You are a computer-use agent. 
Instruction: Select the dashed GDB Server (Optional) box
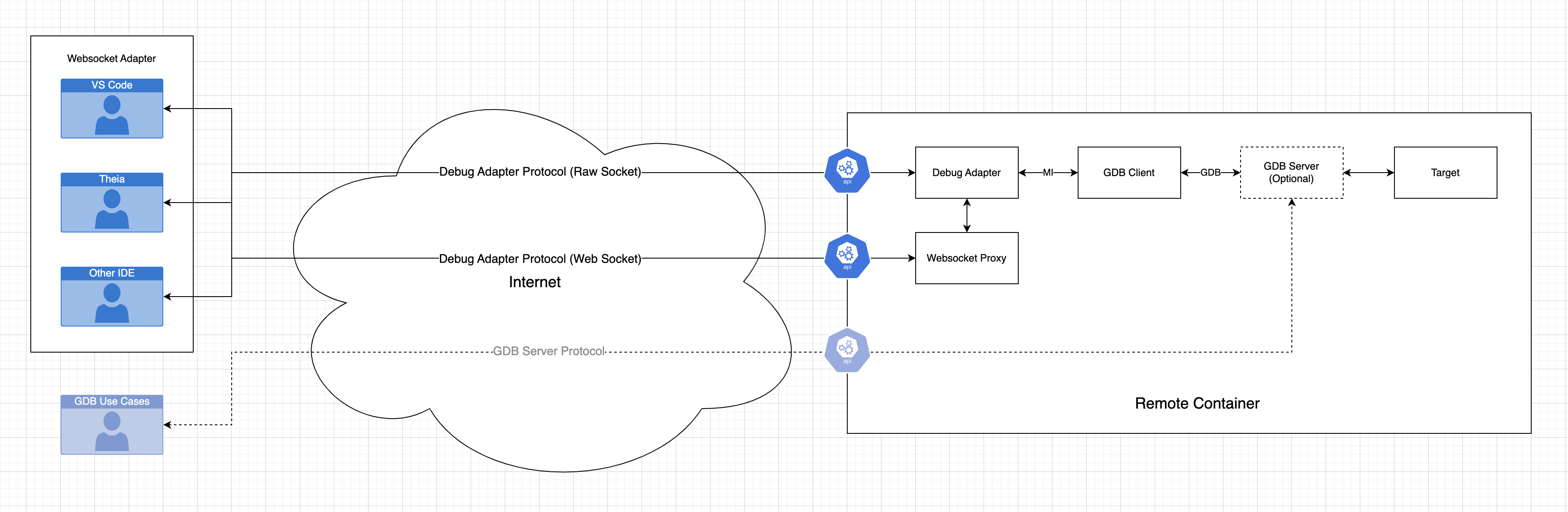pyautogui.click(x=1291, y=172)
